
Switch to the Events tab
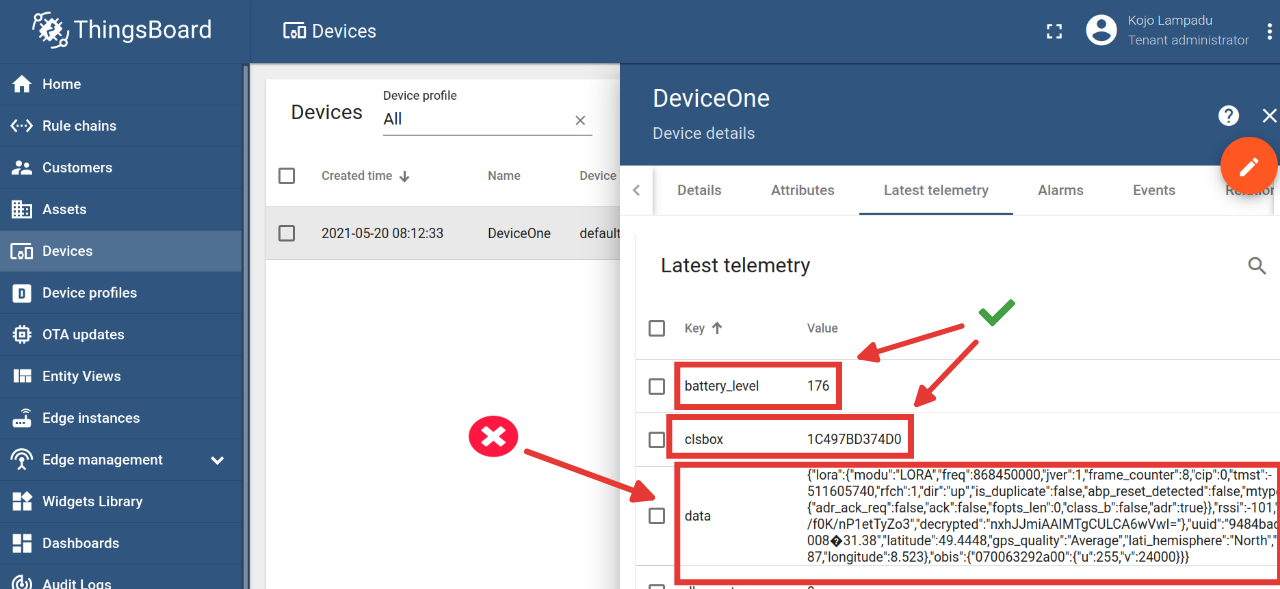pyautogui.click(x=1154, y=190)
